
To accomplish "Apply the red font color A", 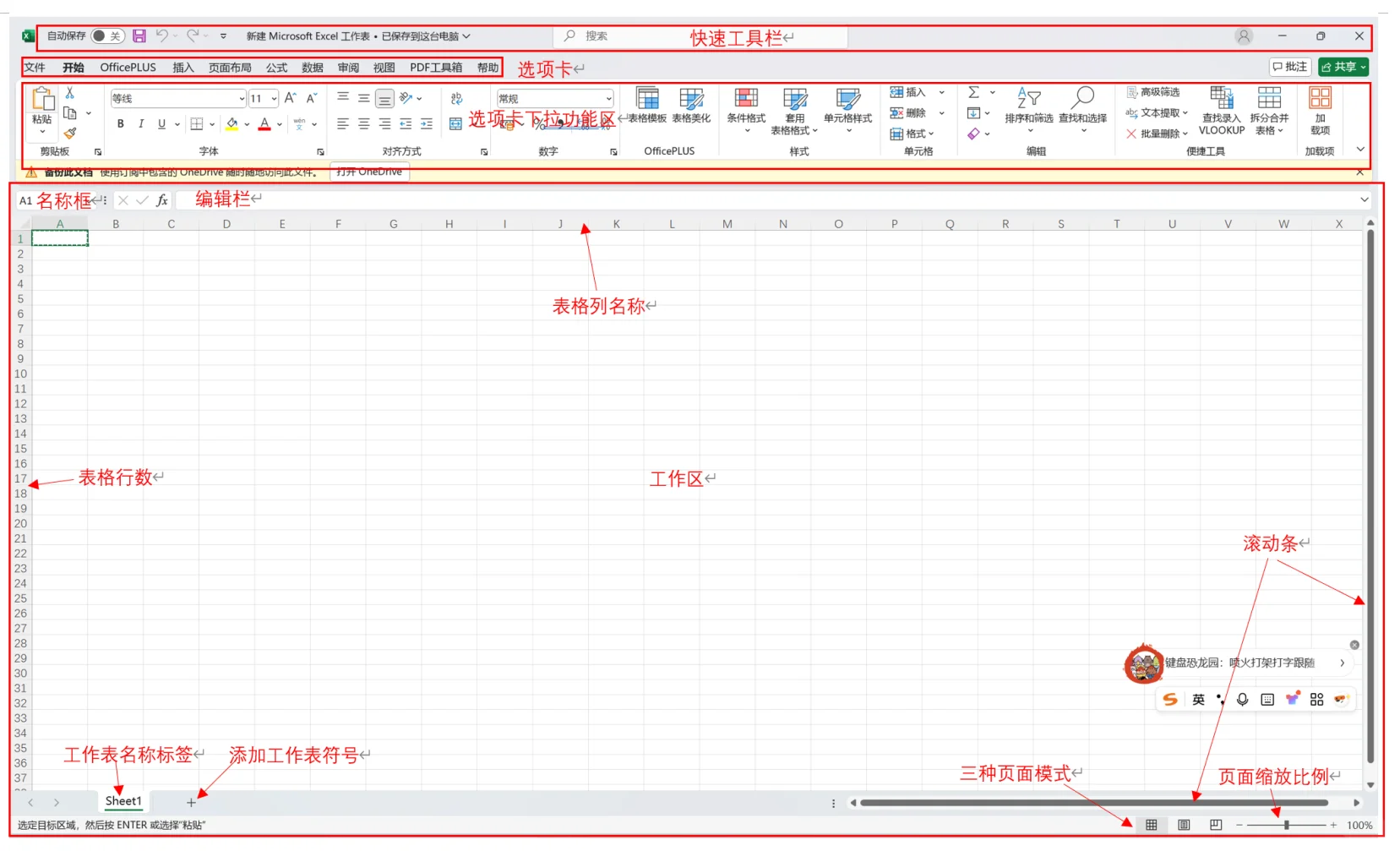I will [264, 124].
